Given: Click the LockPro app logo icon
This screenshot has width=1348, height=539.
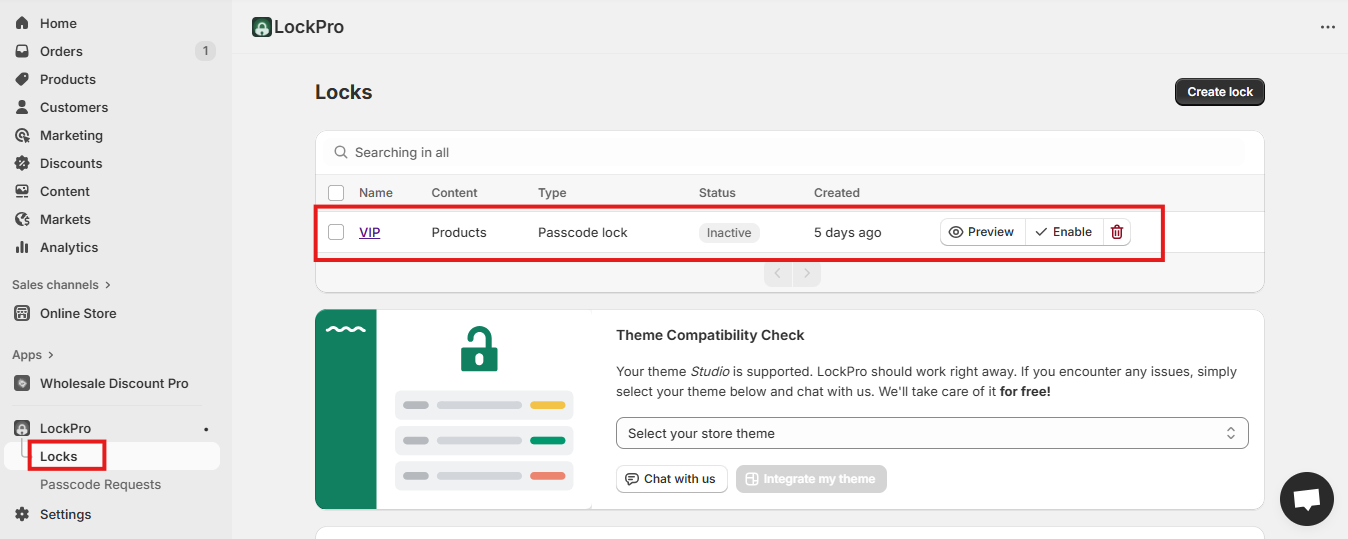Looking at the screenshot, I should pos(262,27).
